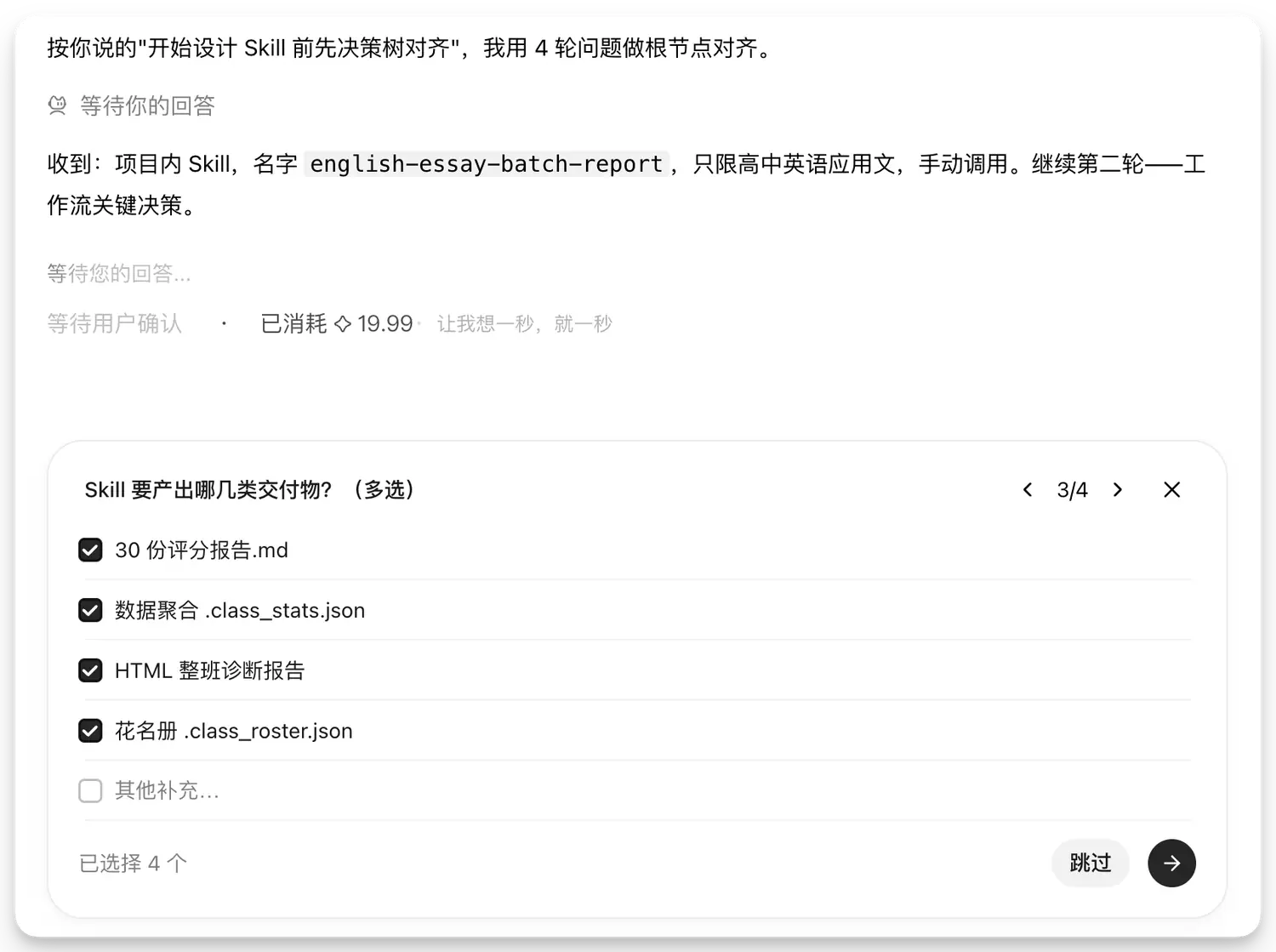Click the english-essay-batch-report code text
This screenshot has height=952, width=1276.
point(486,164)
